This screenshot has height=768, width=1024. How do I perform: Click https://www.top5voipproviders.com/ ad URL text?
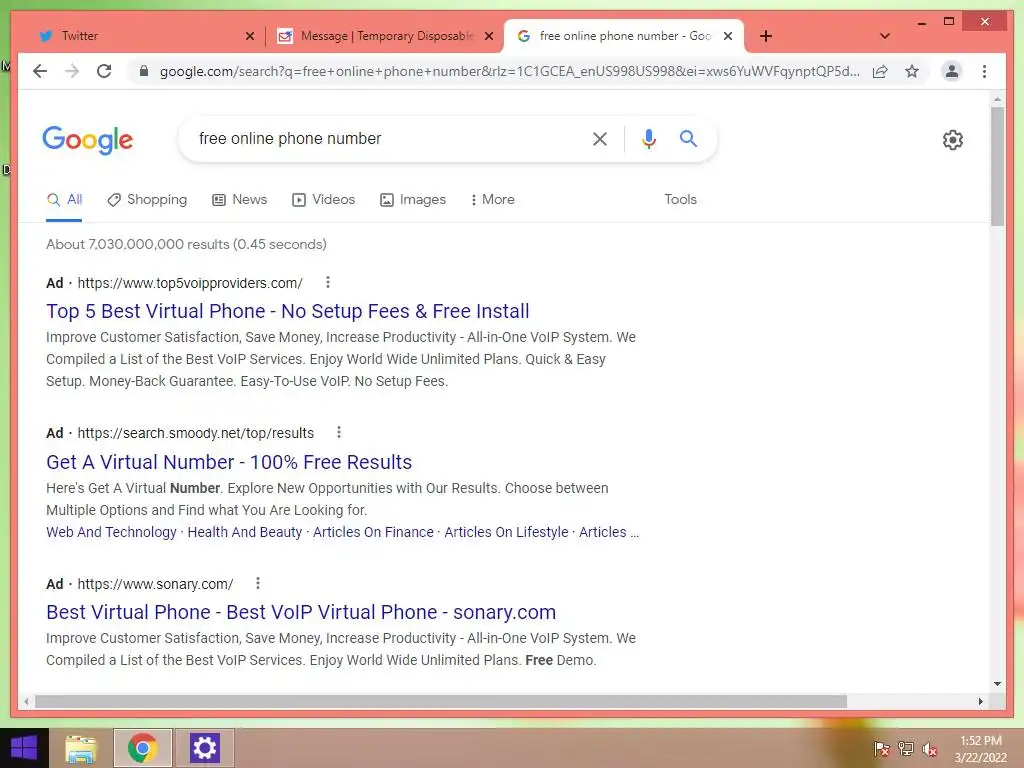click(190, 283)
